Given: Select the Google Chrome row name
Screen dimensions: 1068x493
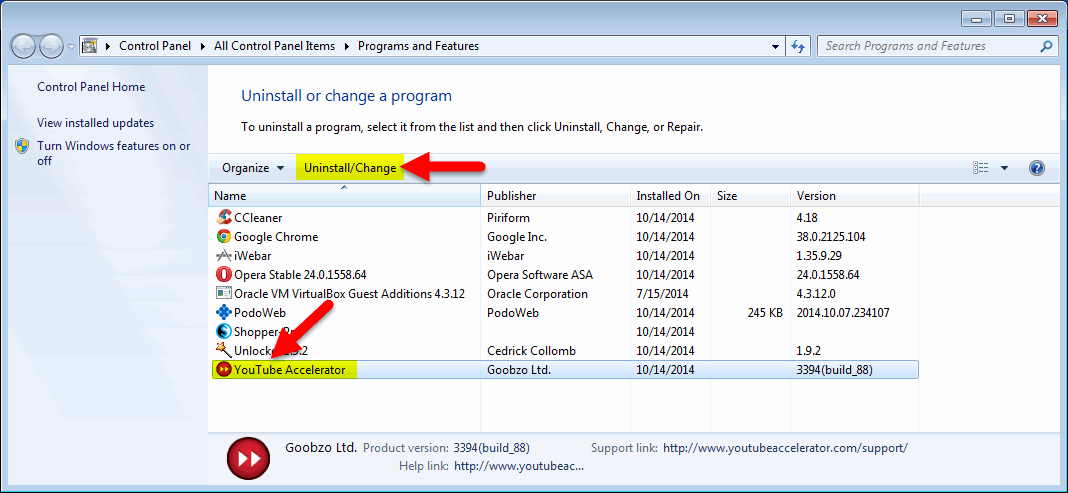Looking at the screenshot, I should click(276, 237).
